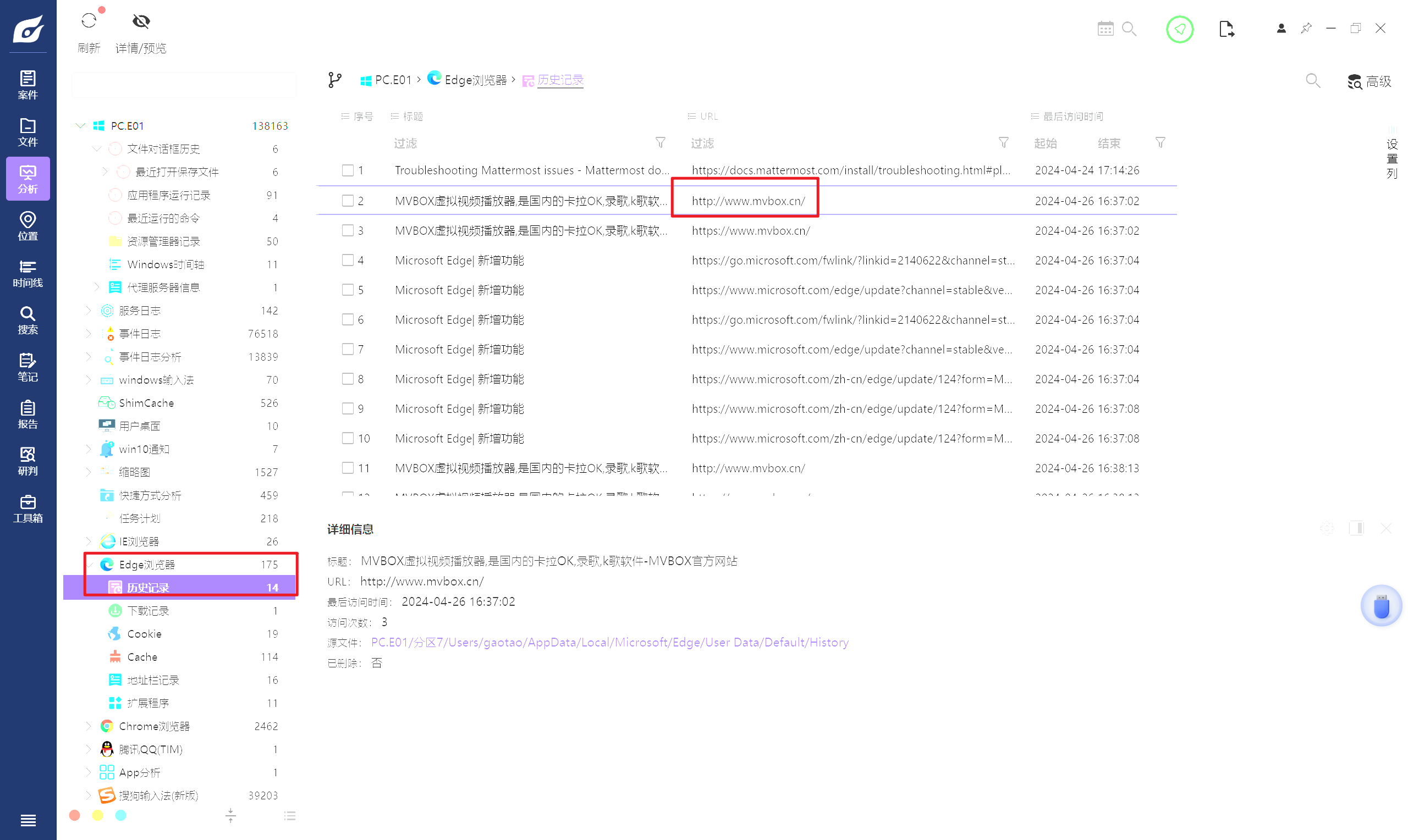The image size is (1408, 840).
Task: Select the 下载记录 tree item
Action: (x=148, y=611)
